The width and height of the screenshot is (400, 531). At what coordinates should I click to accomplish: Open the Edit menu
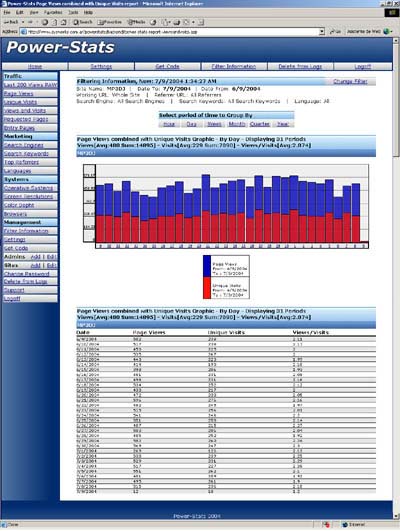[20, 13]
